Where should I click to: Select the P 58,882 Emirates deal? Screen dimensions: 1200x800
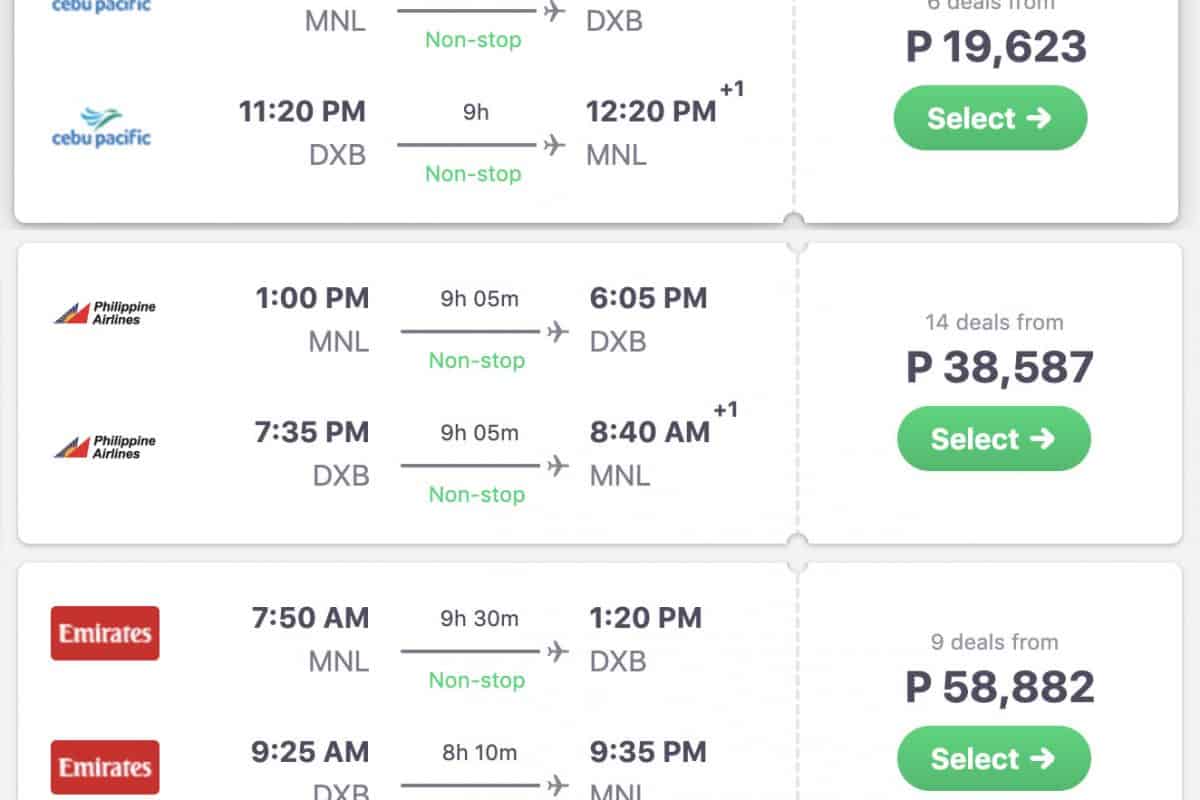[993, 758]
